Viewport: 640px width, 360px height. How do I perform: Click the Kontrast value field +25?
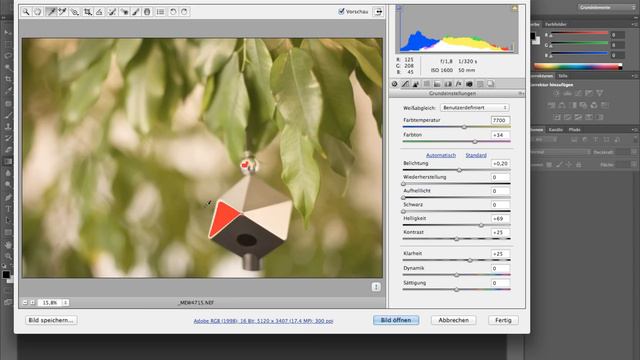(500, 232)
